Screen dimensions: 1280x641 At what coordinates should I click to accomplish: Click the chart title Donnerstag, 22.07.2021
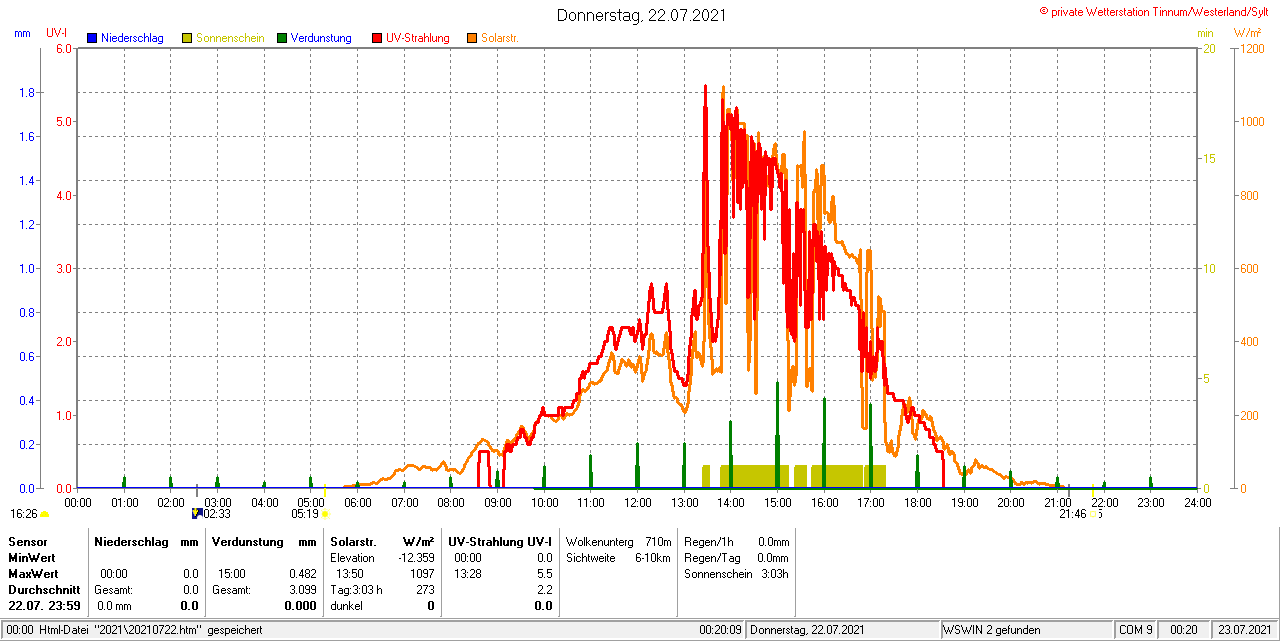pos(641,15)
